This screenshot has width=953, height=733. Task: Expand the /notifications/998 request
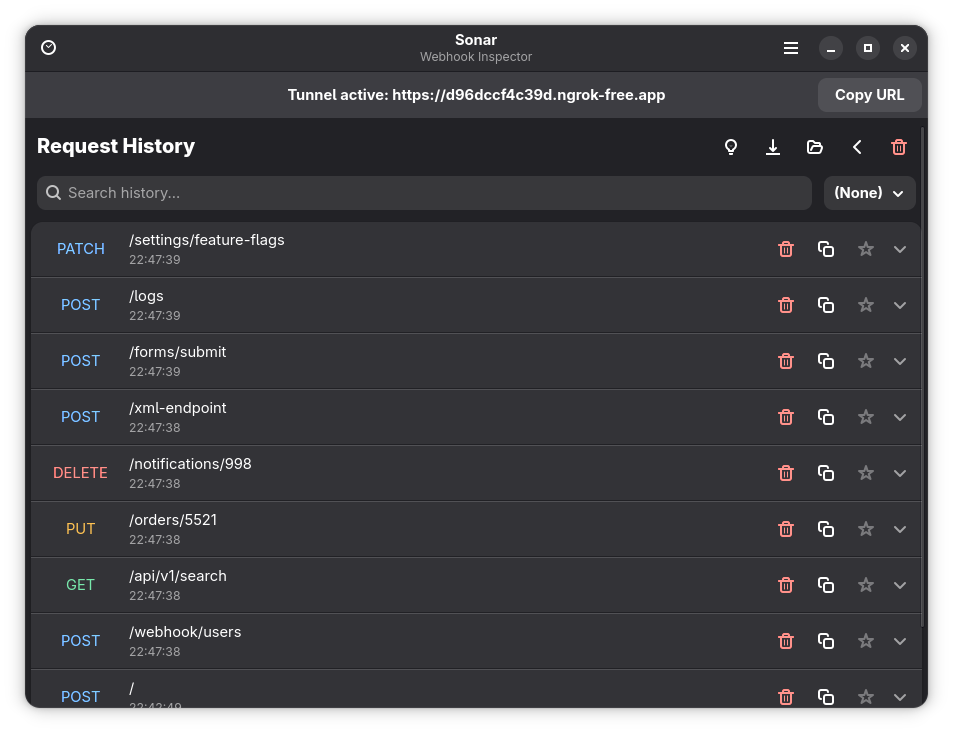coord(900,473)
